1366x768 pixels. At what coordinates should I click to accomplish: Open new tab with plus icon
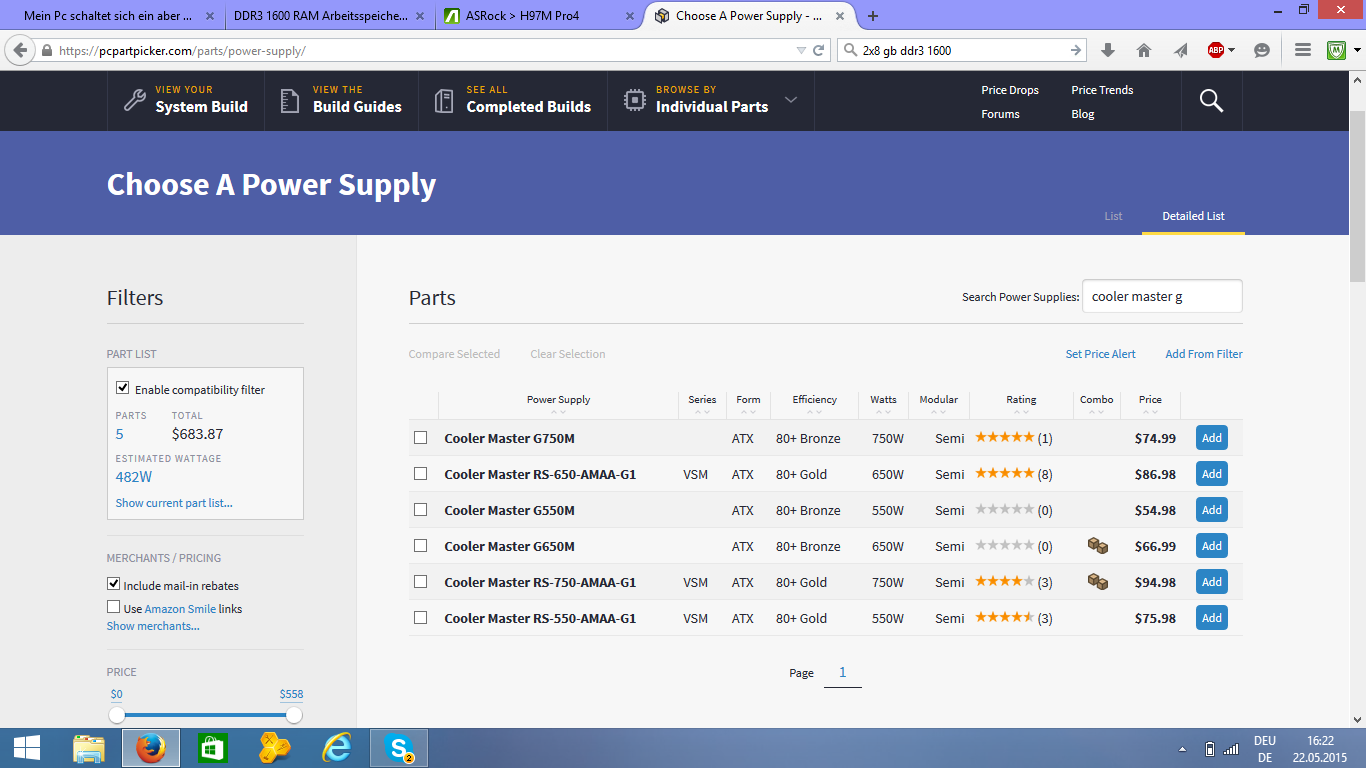[873, 16]
